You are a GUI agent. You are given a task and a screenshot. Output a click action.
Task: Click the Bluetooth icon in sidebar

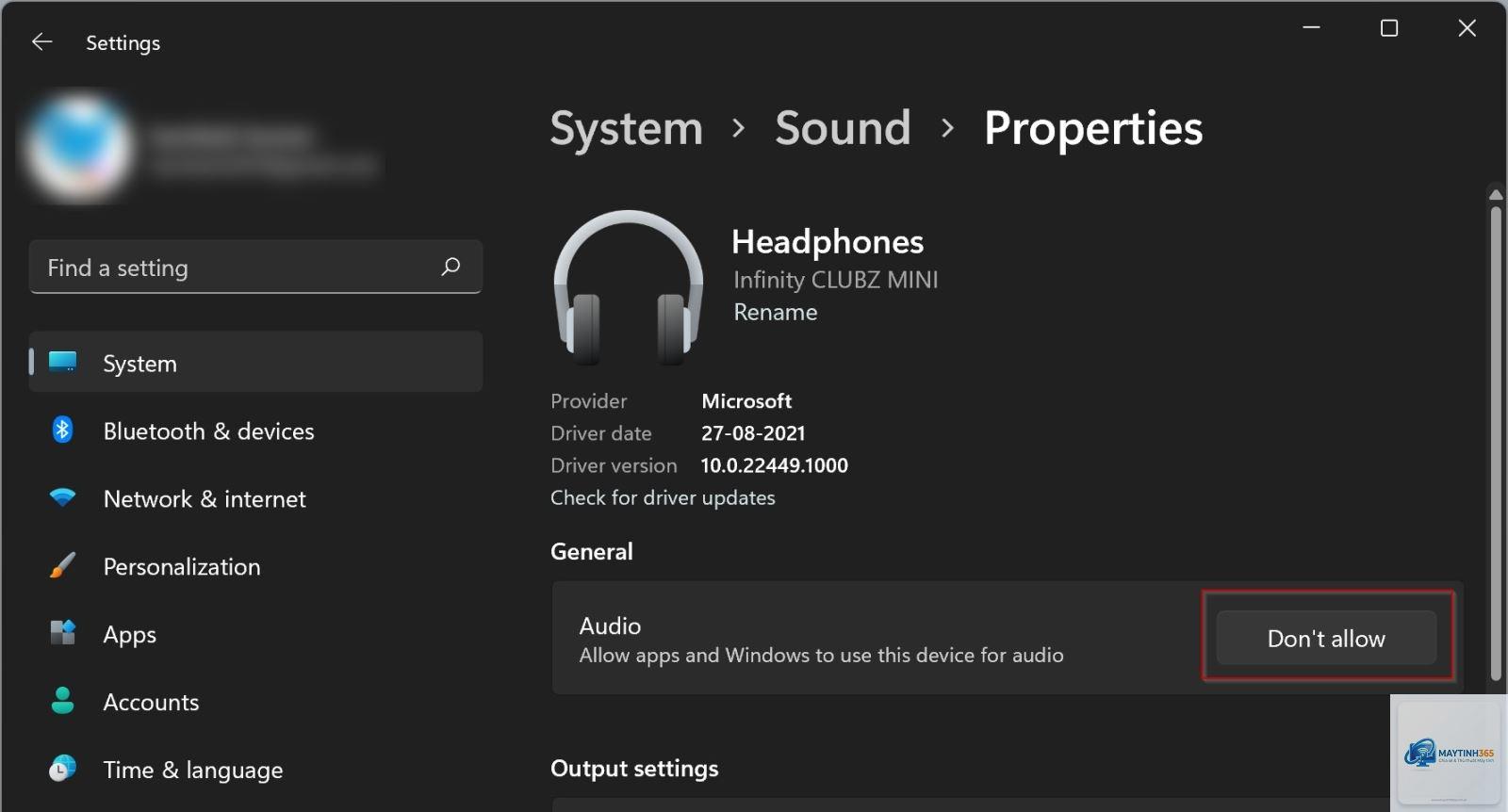tap(62, 430)
